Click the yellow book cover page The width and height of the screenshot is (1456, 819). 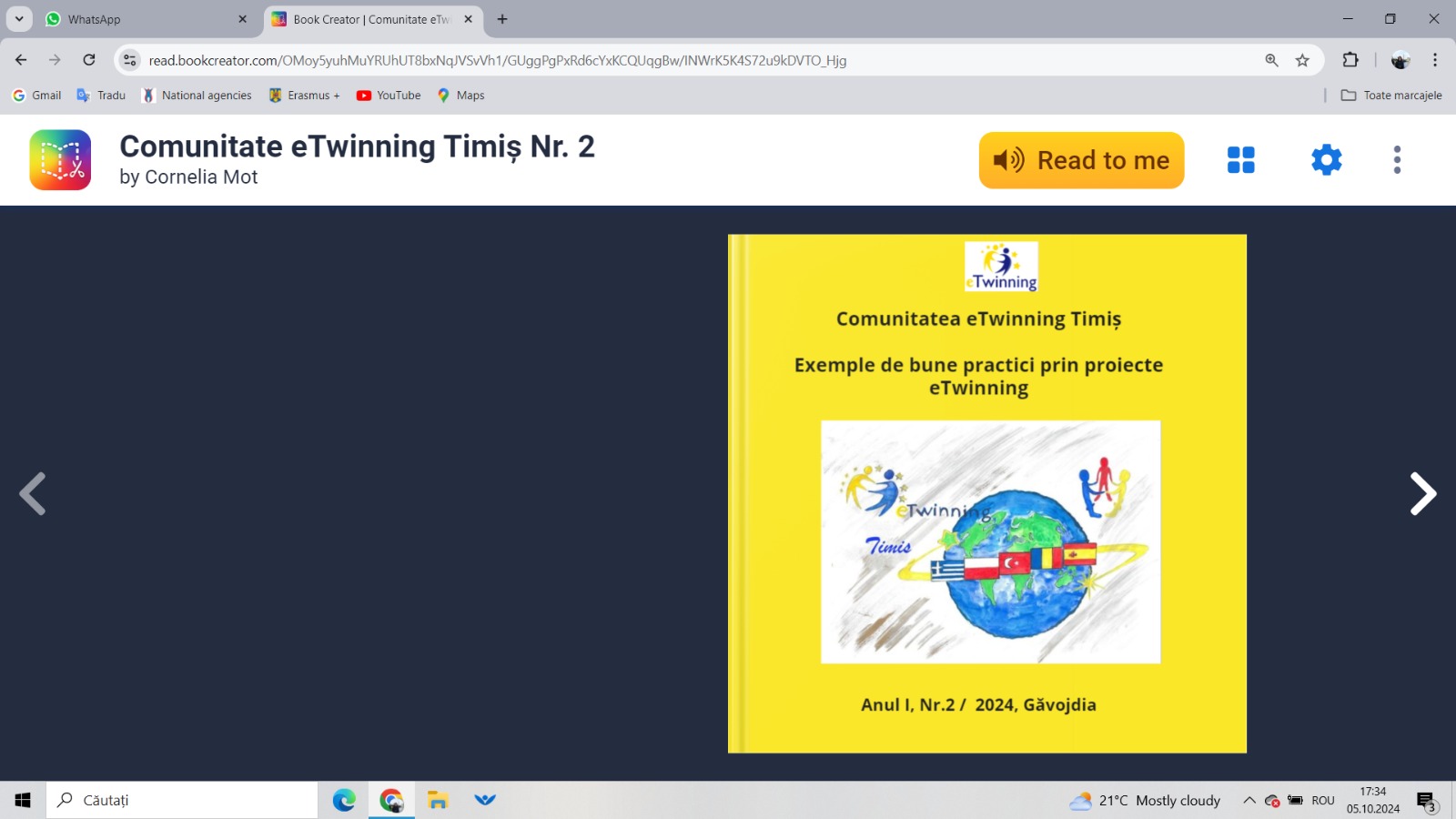point(987,494)
